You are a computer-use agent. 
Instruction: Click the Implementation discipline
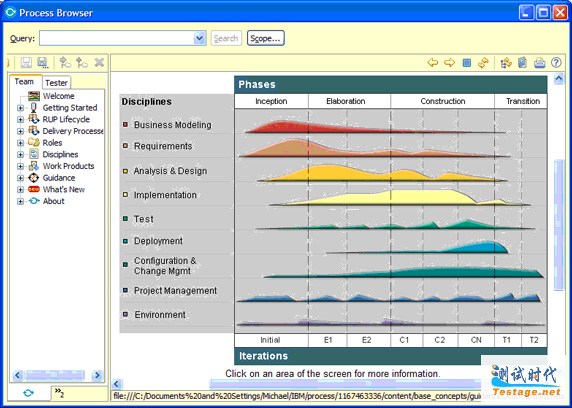tap(165, 195)
